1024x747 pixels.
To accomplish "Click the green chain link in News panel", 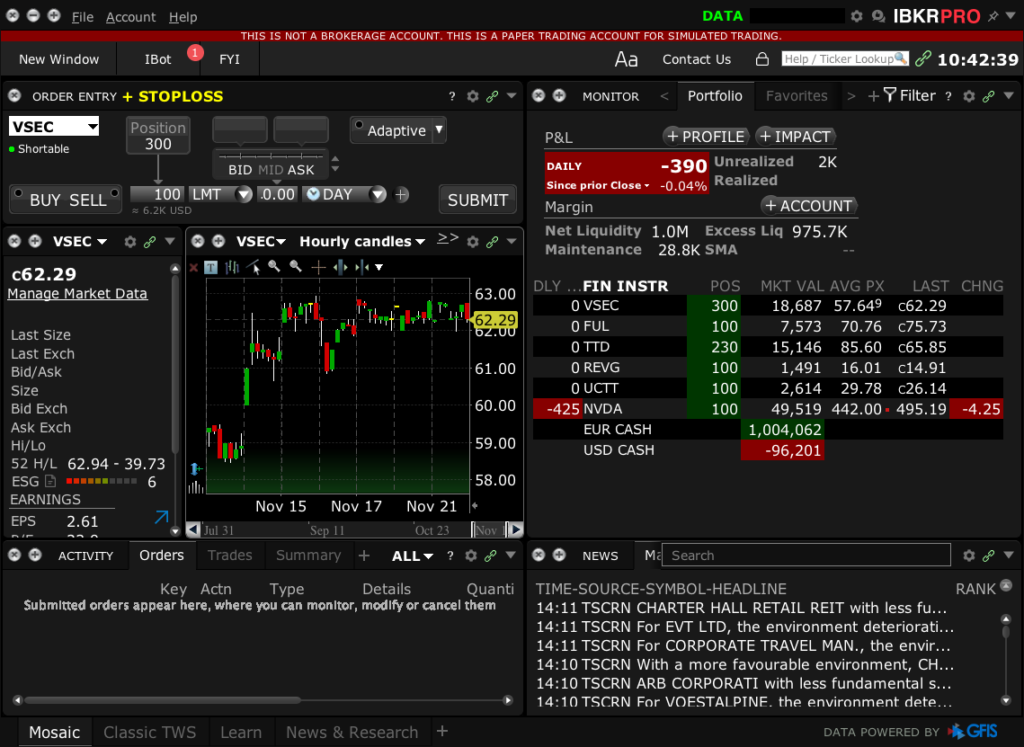I will pyautogui.click(x=988, y=555).
